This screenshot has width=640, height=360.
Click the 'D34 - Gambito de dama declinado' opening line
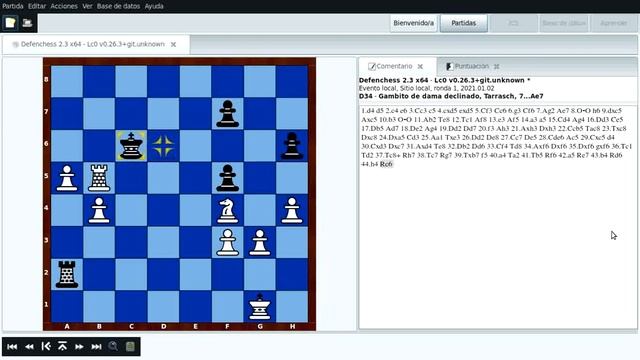point(451,96)
